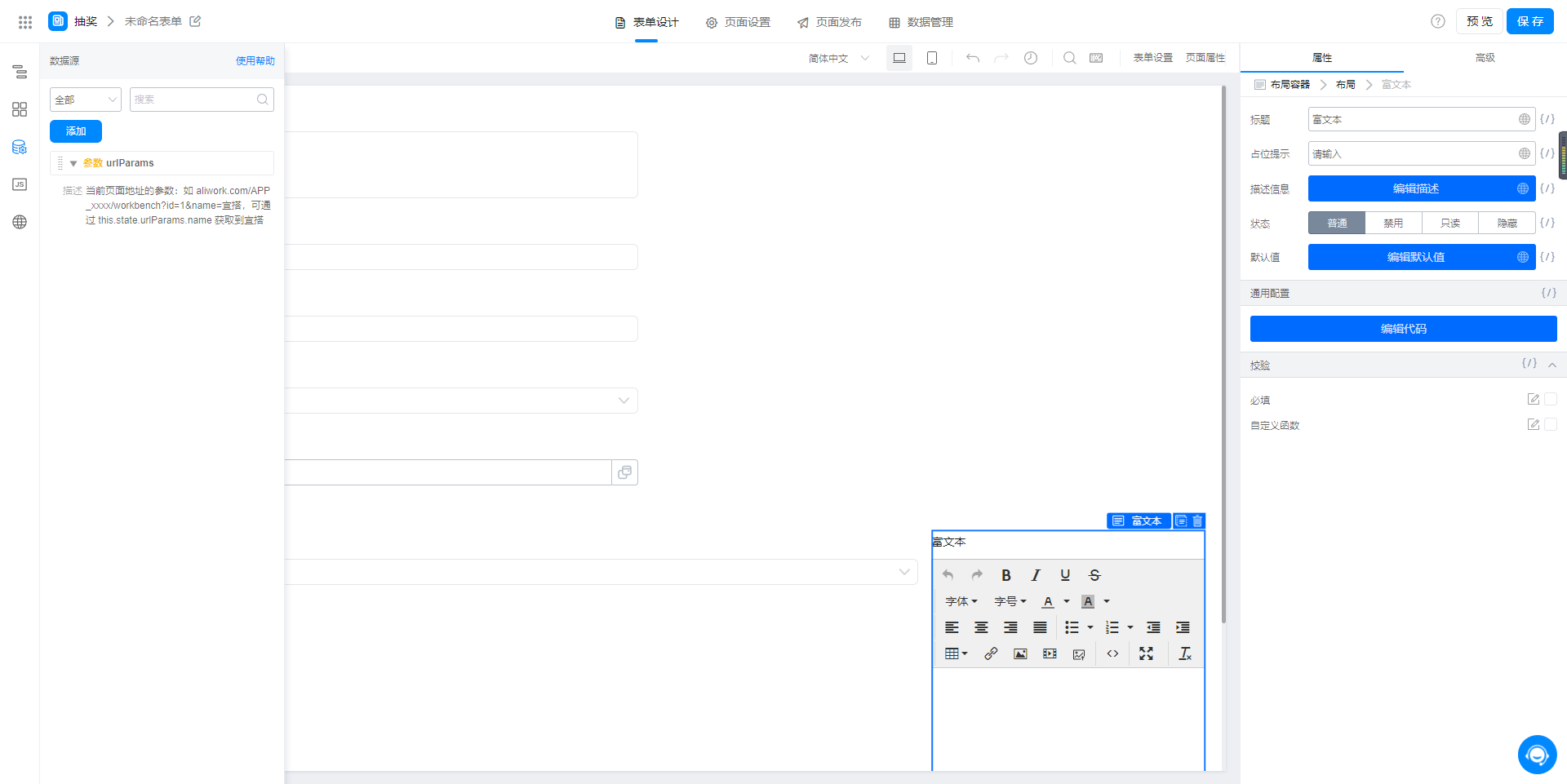
Task: Insert video media in rich text editor
Action: pos(1050,653)
